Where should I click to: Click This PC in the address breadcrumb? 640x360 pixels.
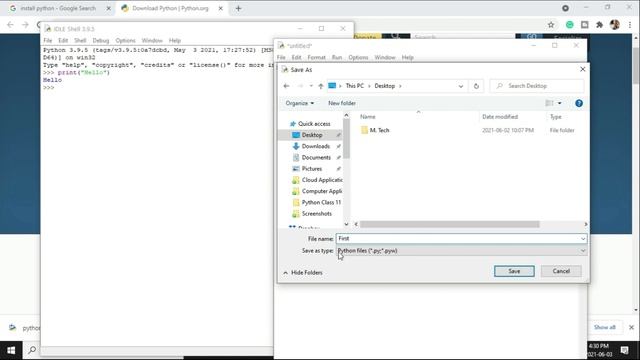pyautogui.click(x=354, y=86)
